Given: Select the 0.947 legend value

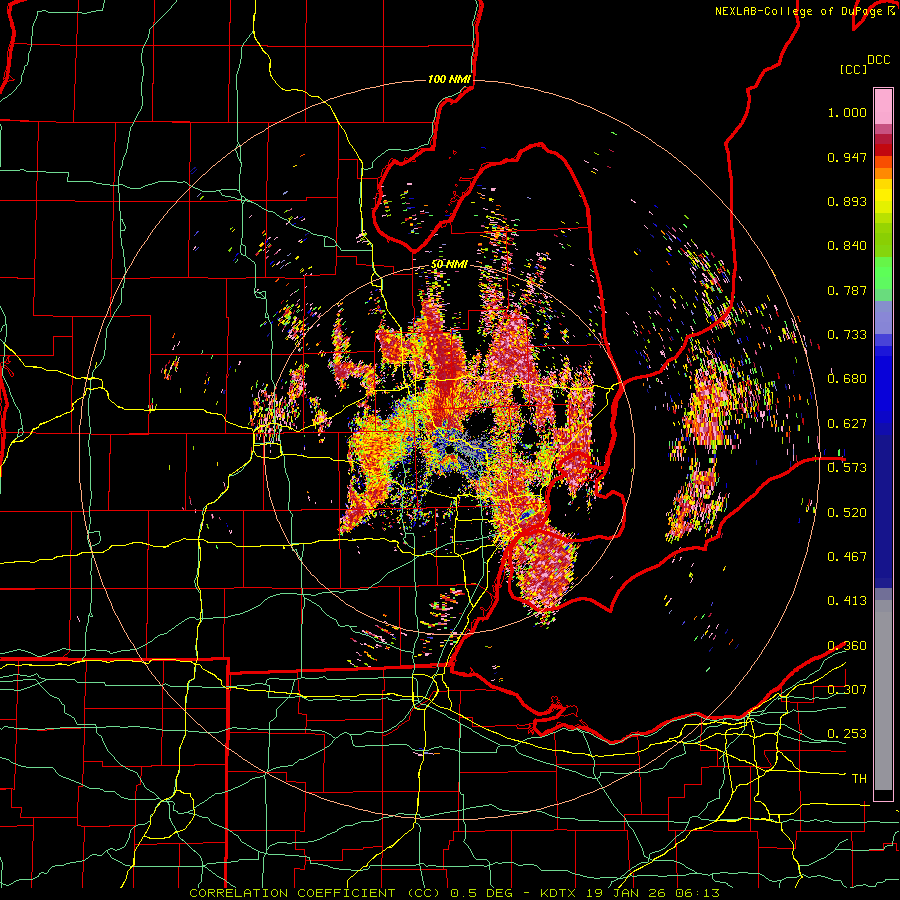Looking at the screenshot, I should [847, 157].
